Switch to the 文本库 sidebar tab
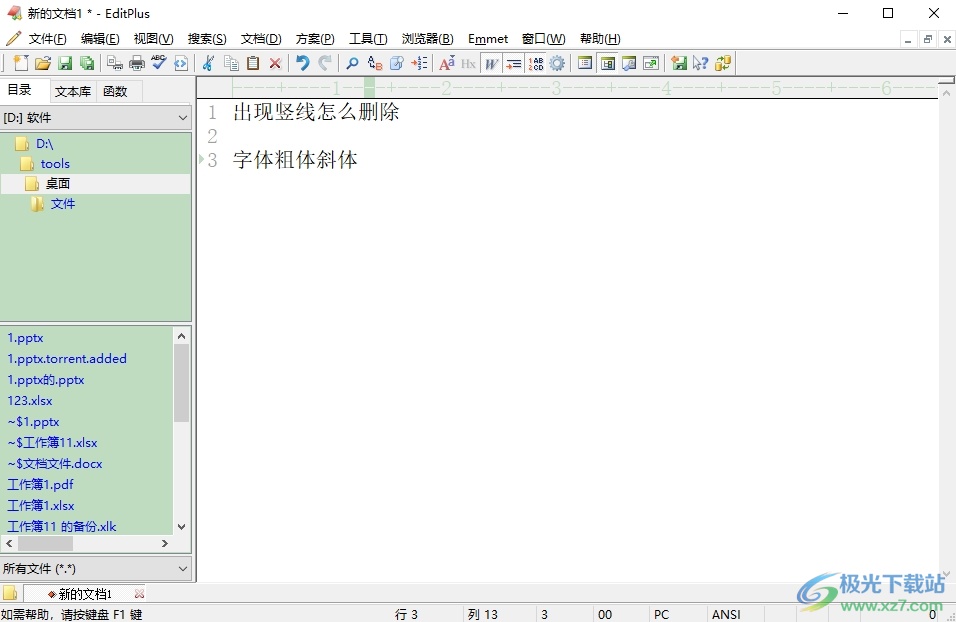Image resolution: width=956 pixels, height=622 pixels. [x=73, y=91]
